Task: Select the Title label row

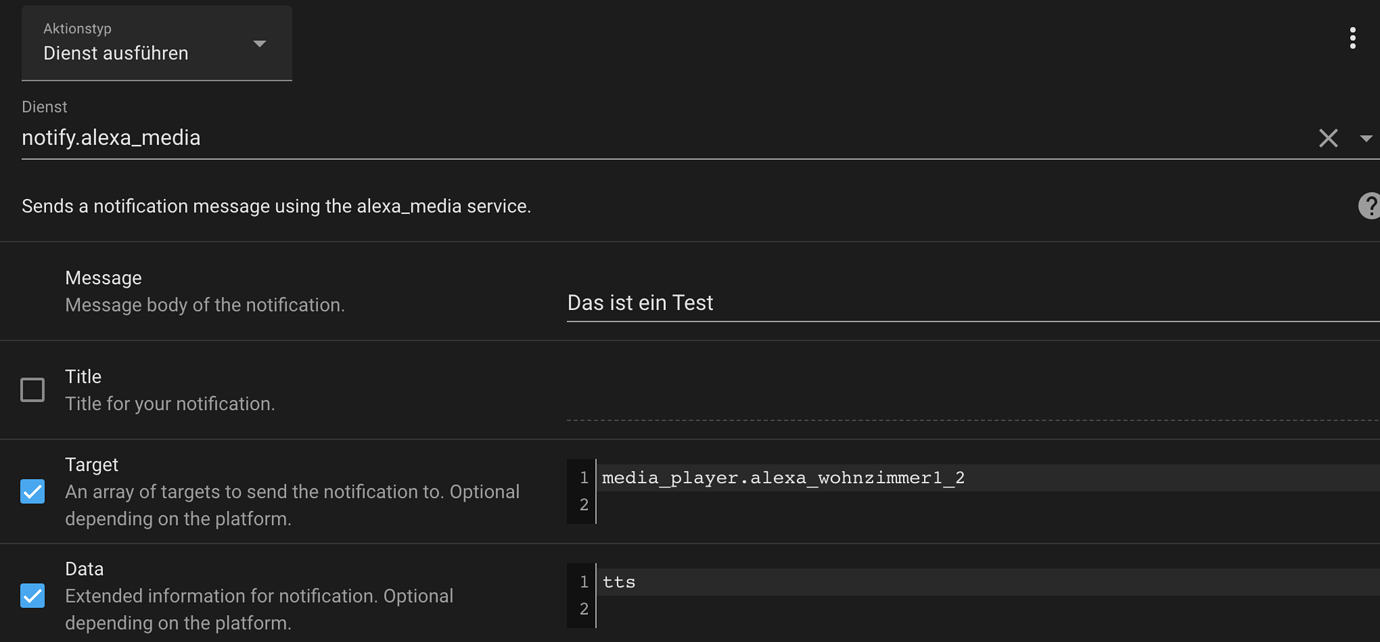Action: [83, 376]
